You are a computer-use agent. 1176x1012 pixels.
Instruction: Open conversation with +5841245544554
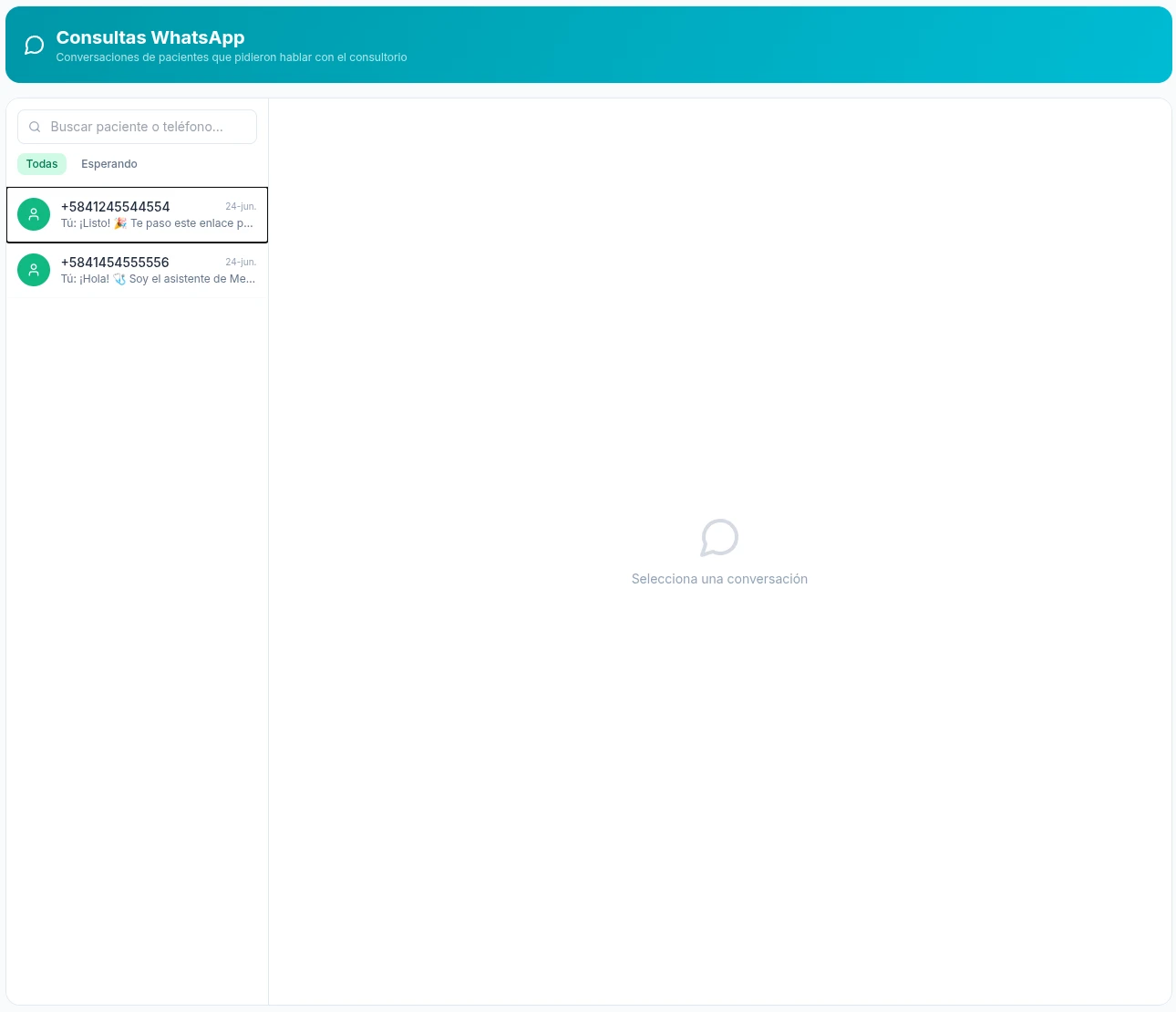137,215
